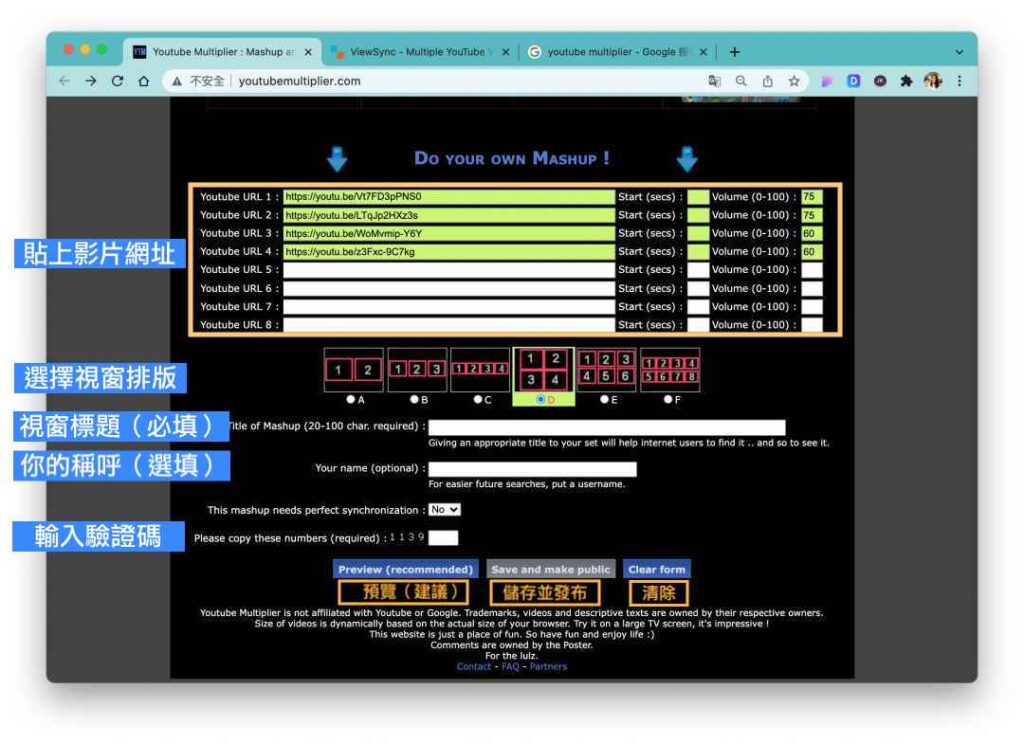Click the copy-these-numbers captcha field
Image resolution: width=1024 pixels, height=744 pixels.
click(443, 538)
